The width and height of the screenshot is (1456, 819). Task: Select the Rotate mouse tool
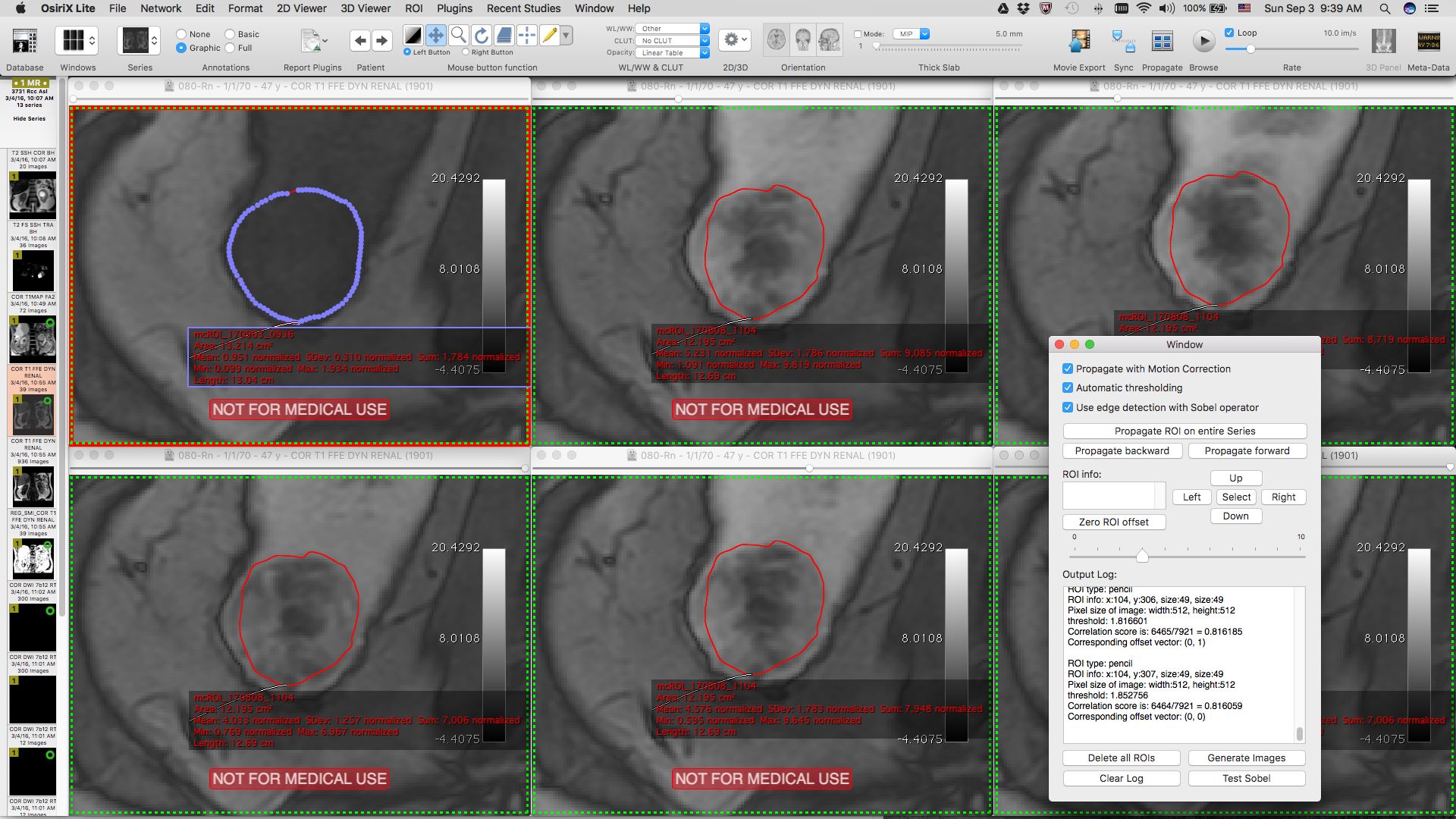[481, 36]
